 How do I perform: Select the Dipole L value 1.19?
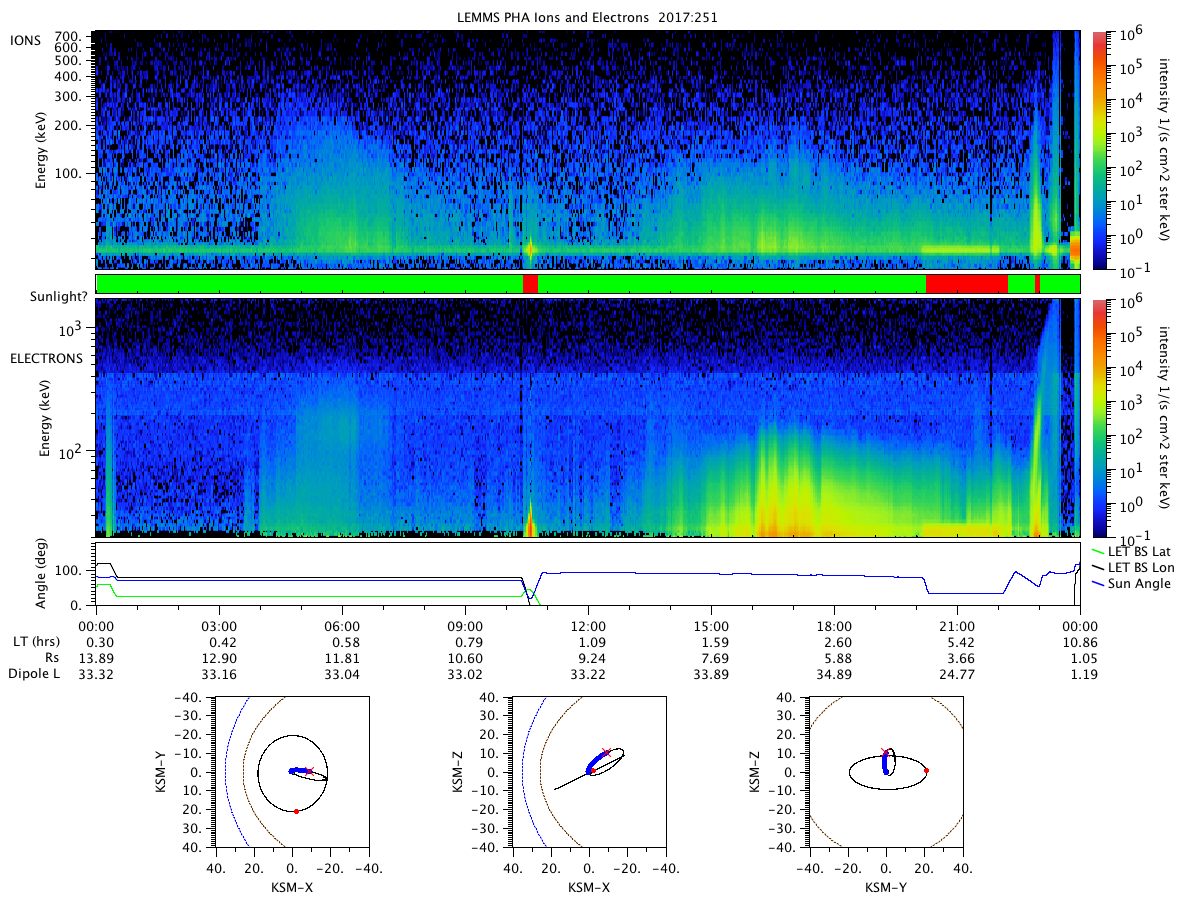pyautogui.click(x=1080, y=675)
